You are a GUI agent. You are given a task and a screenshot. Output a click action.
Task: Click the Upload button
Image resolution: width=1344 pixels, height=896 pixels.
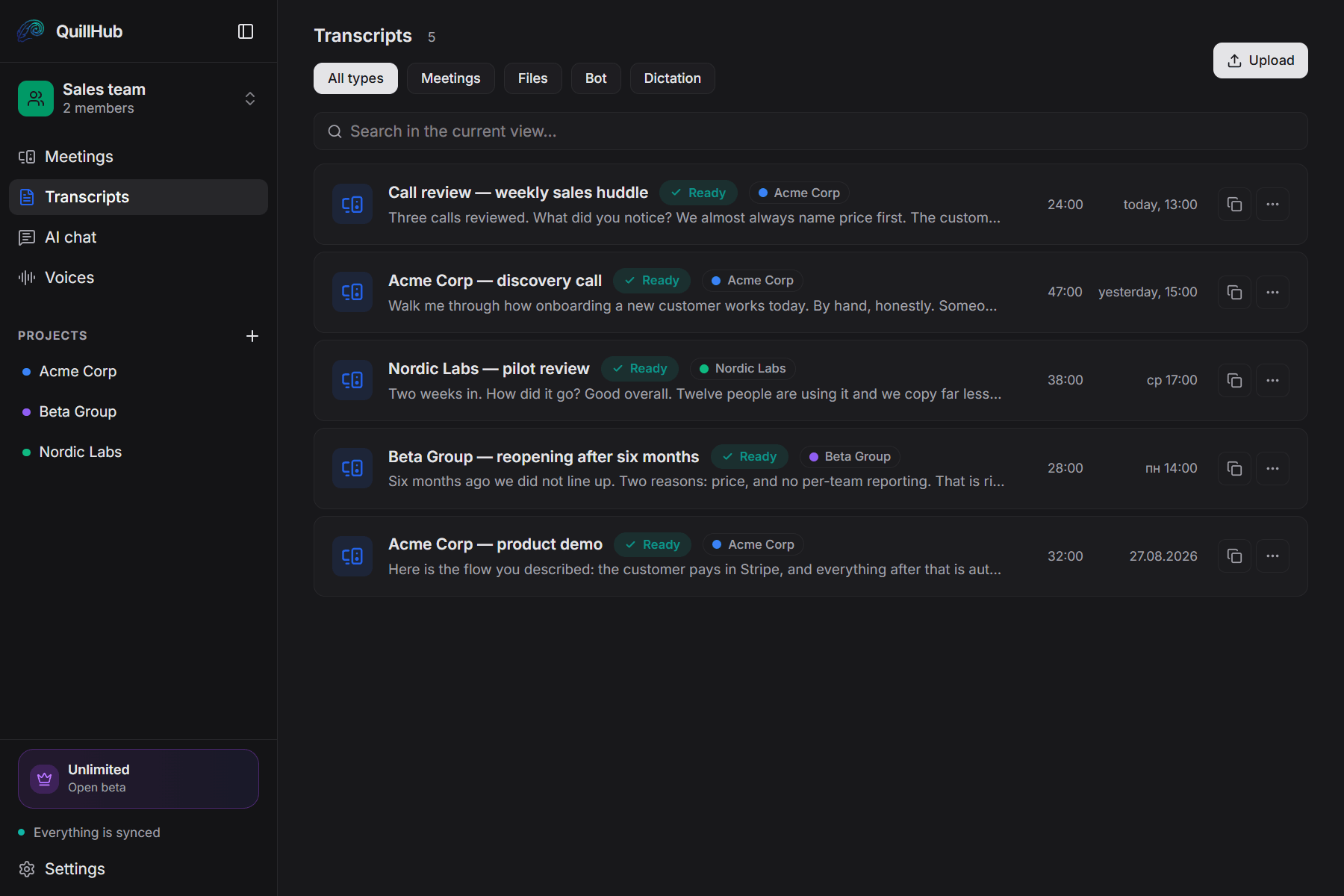1260,60
